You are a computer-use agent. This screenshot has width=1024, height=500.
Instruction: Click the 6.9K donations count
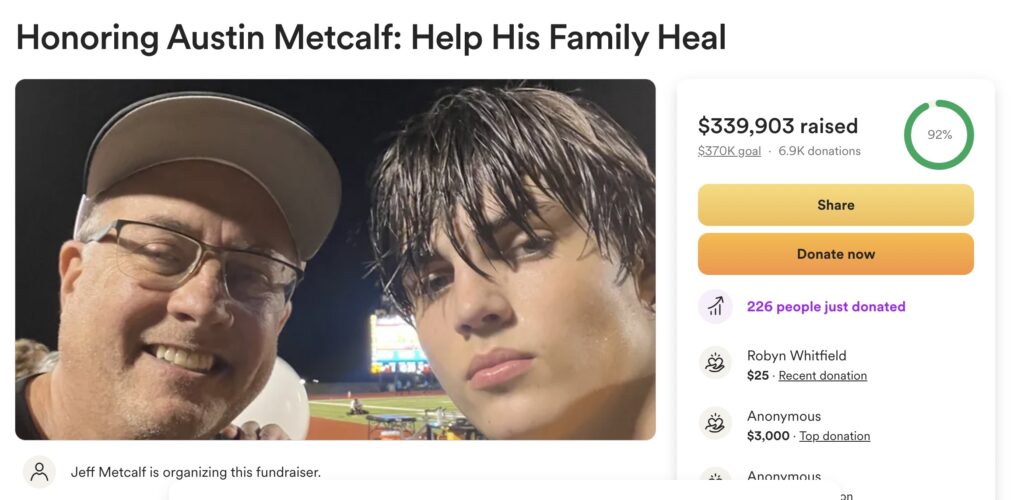point(819,151)
